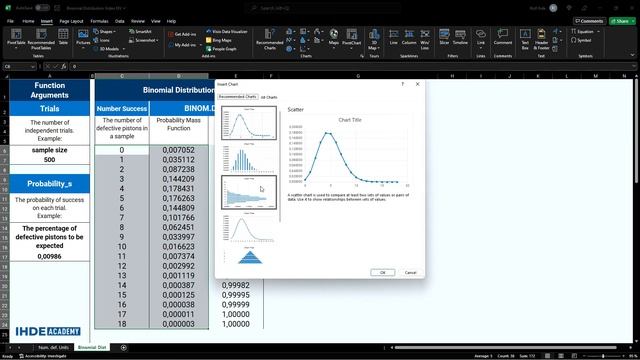Click the Comments button
640x360 pixels.
589,21
